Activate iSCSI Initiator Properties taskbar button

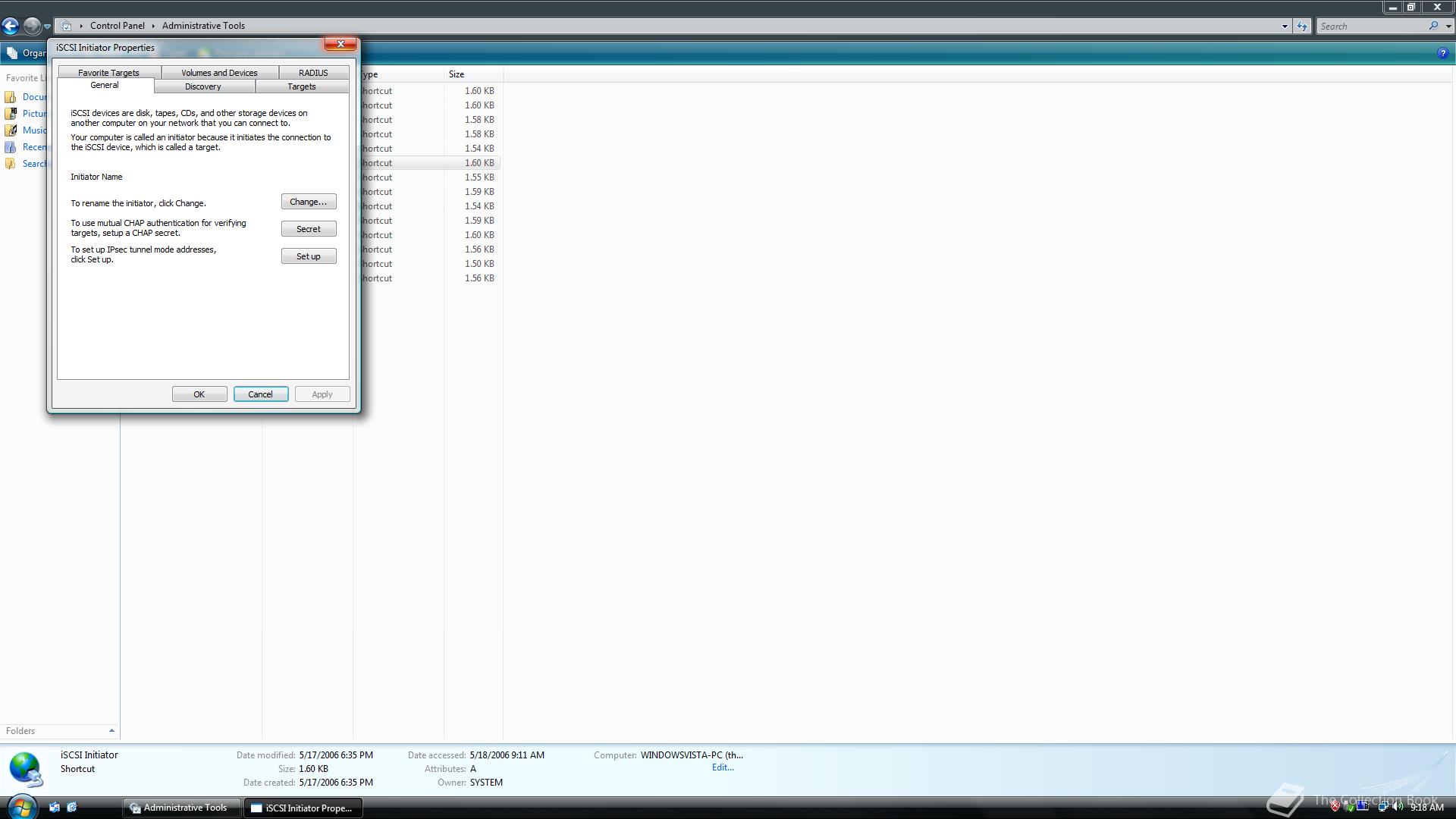point(303,808)
